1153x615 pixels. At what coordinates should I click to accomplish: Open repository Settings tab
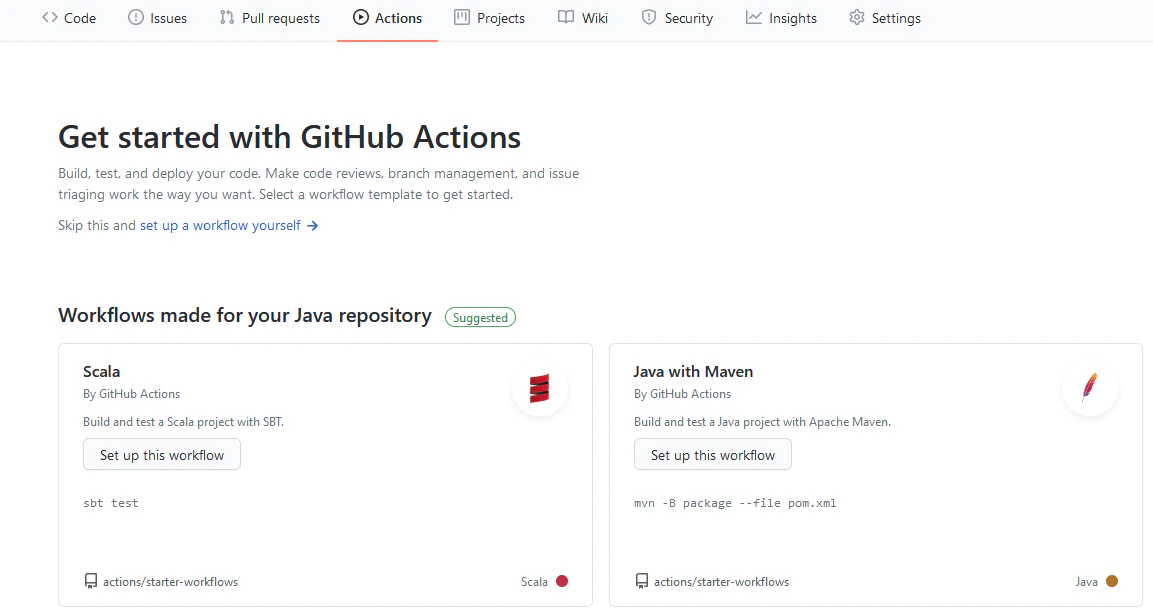[885, 18]
